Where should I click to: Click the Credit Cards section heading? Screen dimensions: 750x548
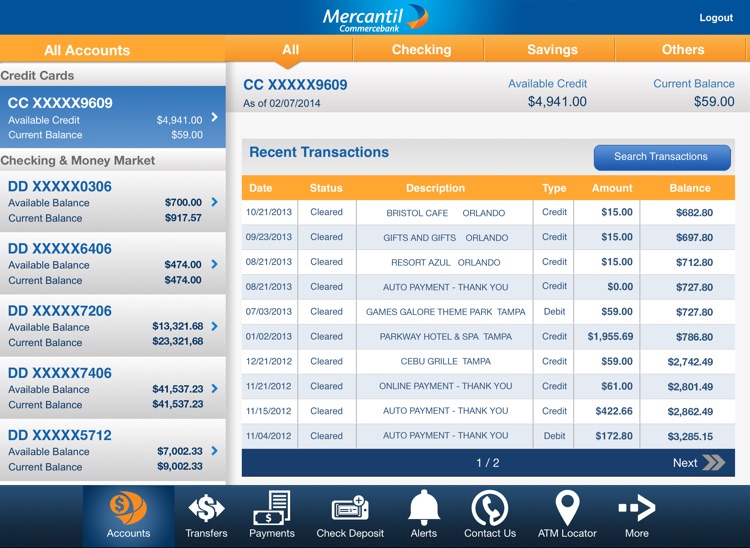pos(37,76)
